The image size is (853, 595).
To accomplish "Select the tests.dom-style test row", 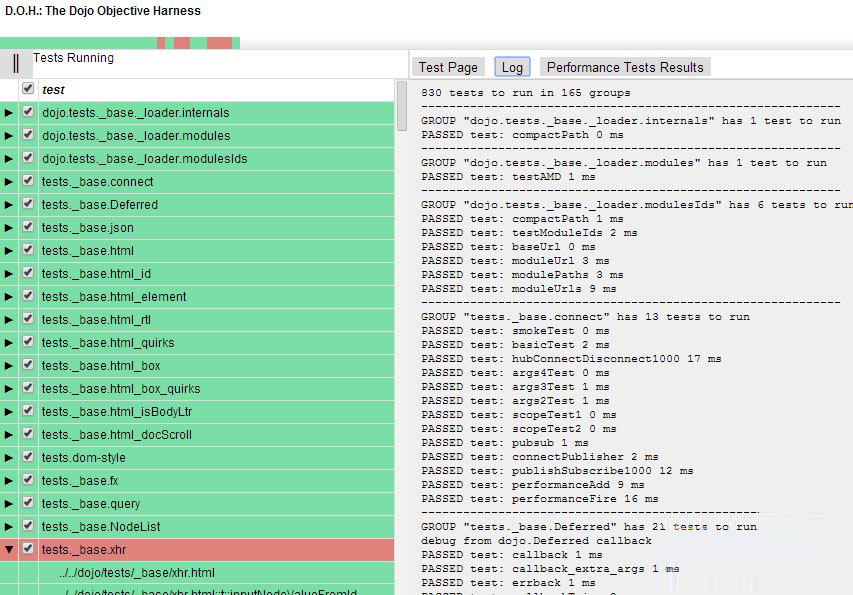I will click(84, 458).
